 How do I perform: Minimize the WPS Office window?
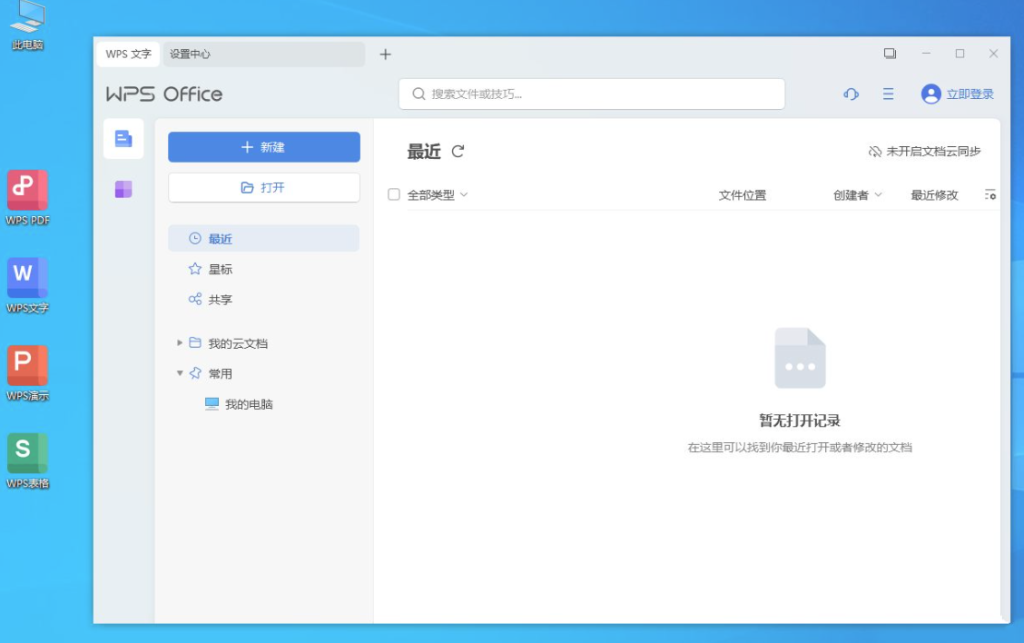tap(926, 54)
